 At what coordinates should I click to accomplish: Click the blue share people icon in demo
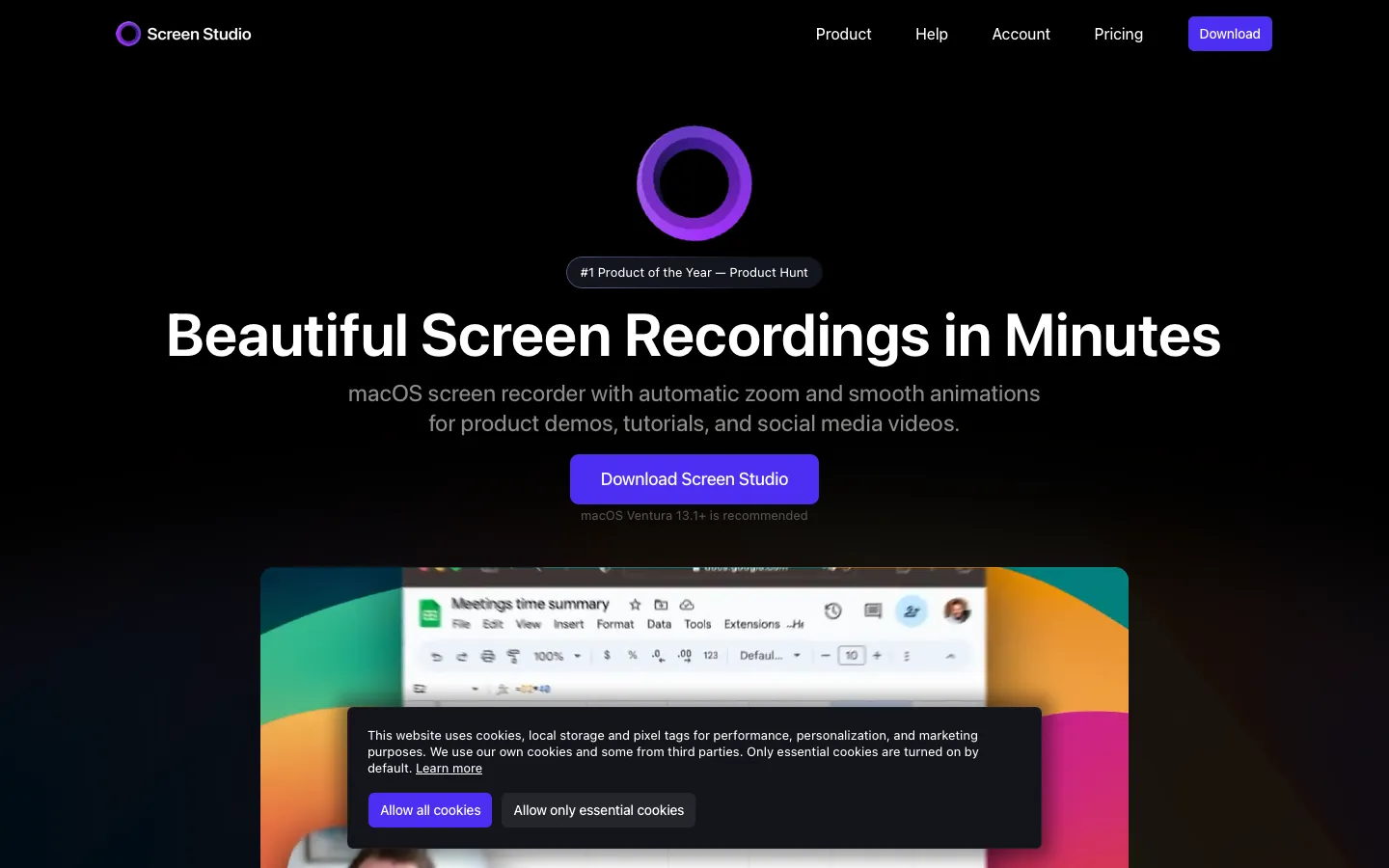[912, 610]
